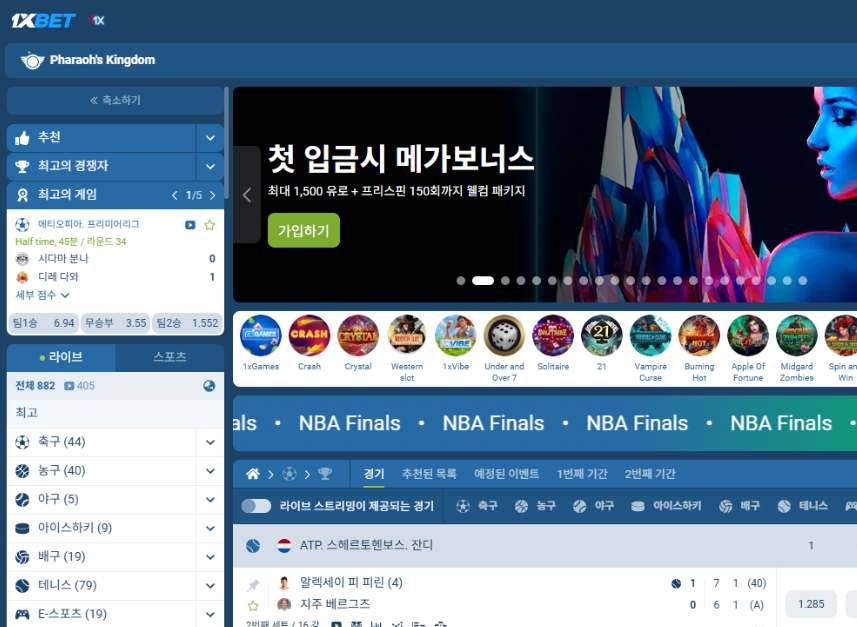
Task: Toggle 라이브 스트리밍이 제공되는 경기 switch
Action: [256, 506]
